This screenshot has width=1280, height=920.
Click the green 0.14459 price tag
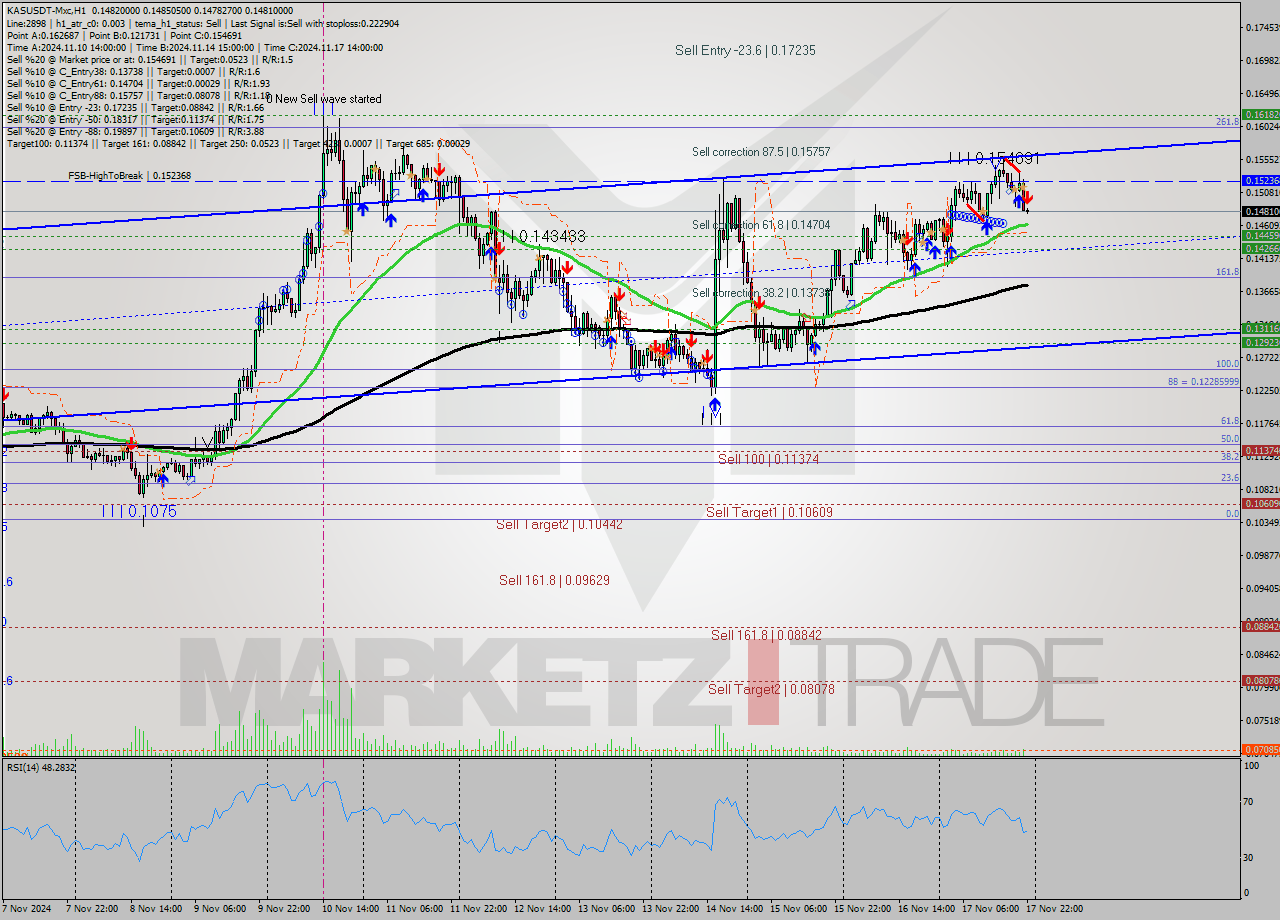click(x=1260, y=236)
